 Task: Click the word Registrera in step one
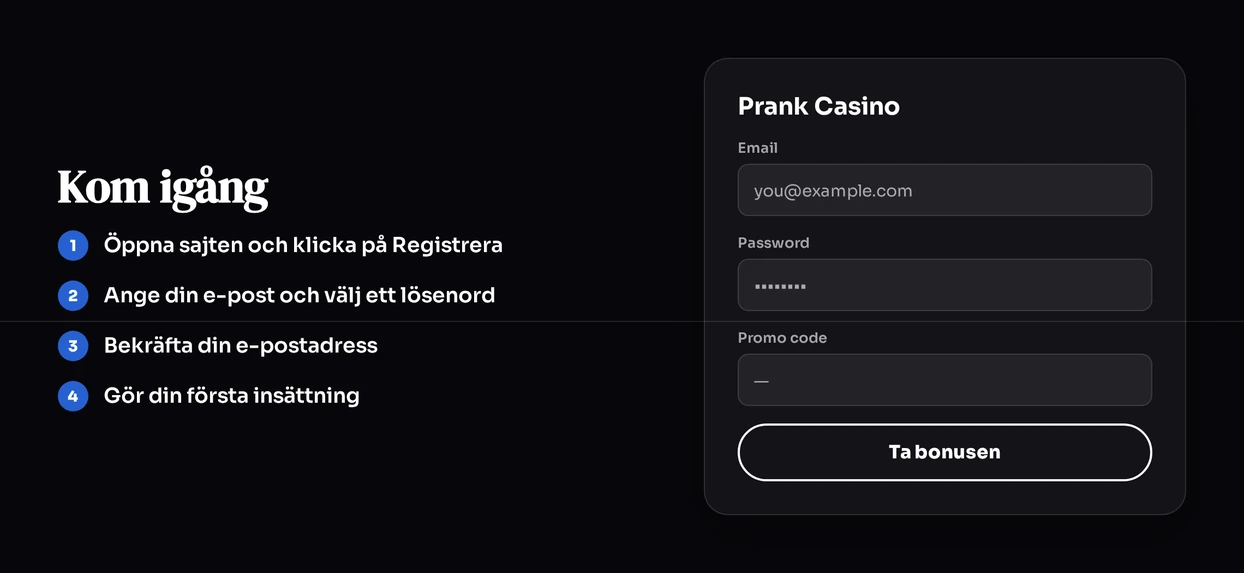pos(447,245)
